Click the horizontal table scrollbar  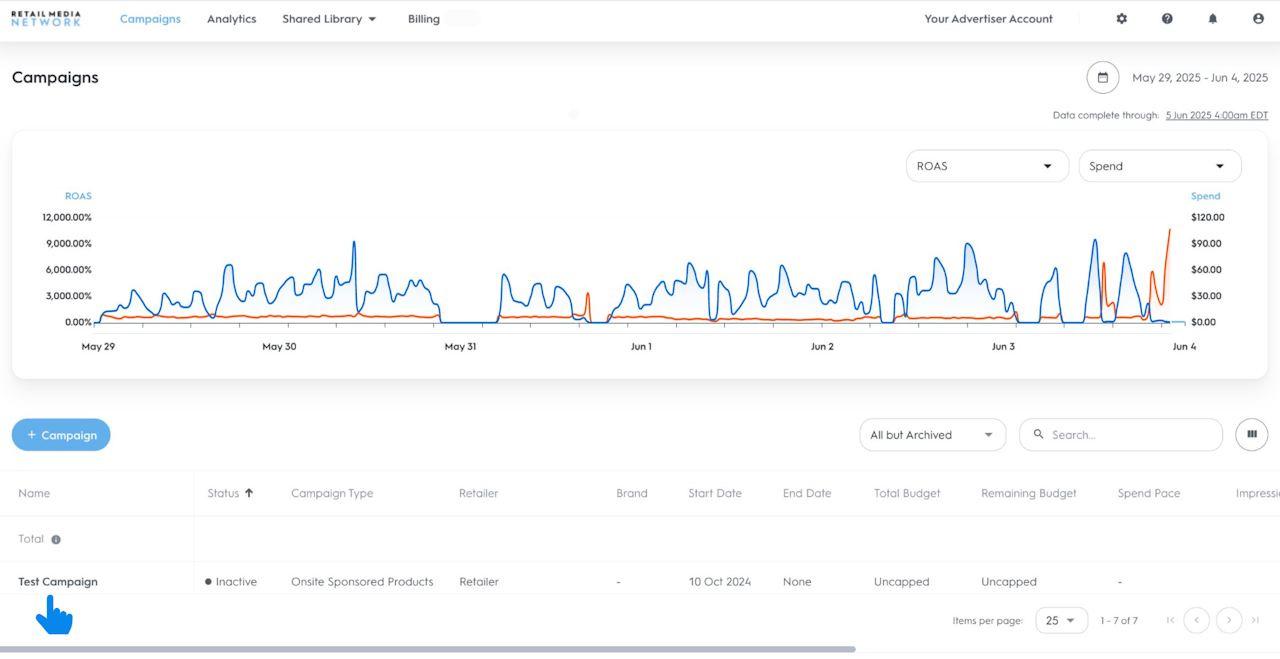(x=428, y=649)
